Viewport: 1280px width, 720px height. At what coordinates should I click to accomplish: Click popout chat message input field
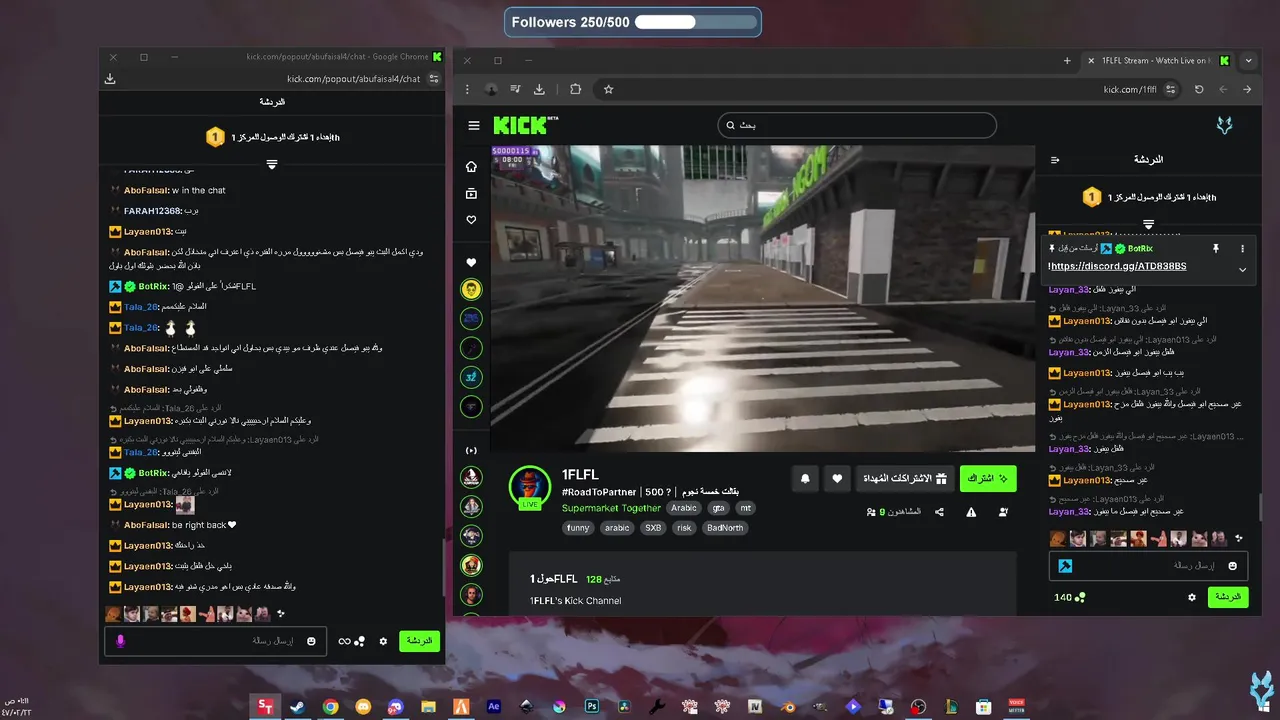click(x=215, y=641)
